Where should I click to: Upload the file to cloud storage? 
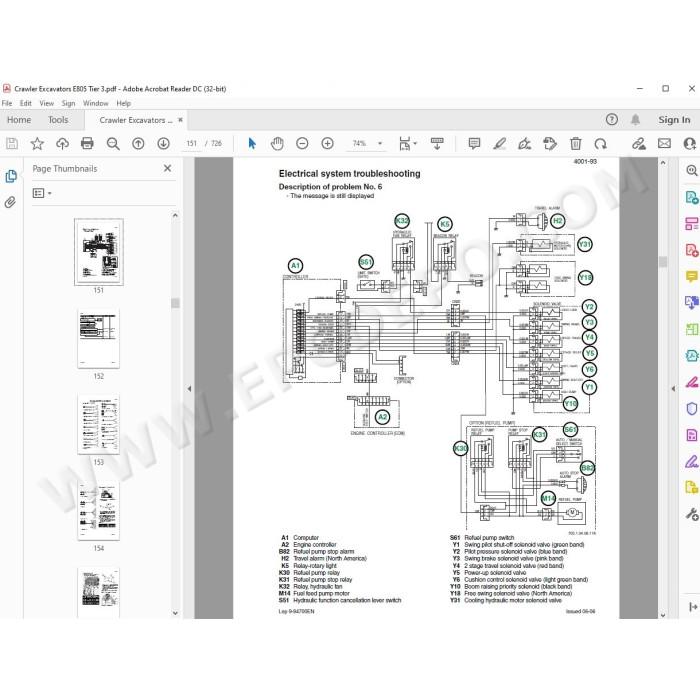coord(62,143)
